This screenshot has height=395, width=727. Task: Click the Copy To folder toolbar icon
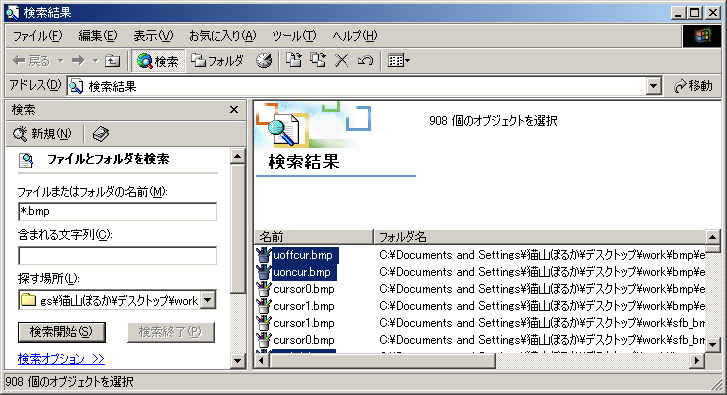tap(318, 61)
